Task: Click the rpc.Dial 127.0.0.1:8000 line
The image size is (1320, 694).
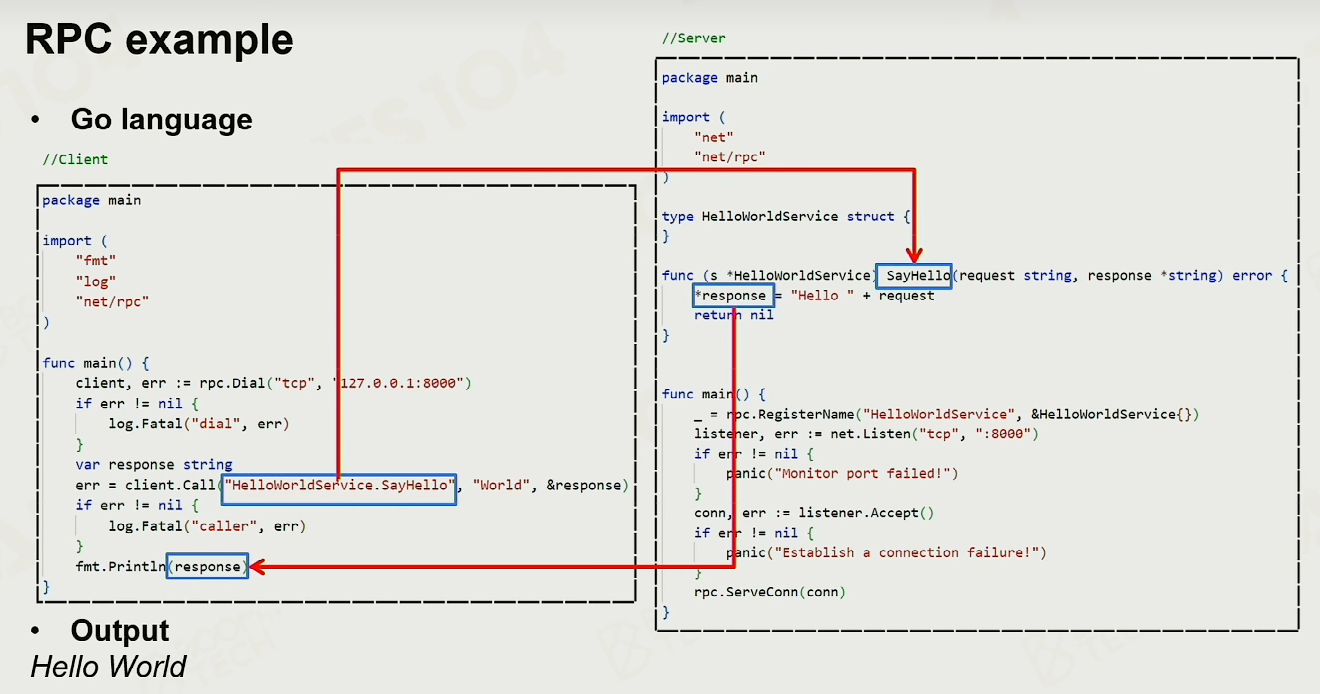Action: (x=273, y=383)
